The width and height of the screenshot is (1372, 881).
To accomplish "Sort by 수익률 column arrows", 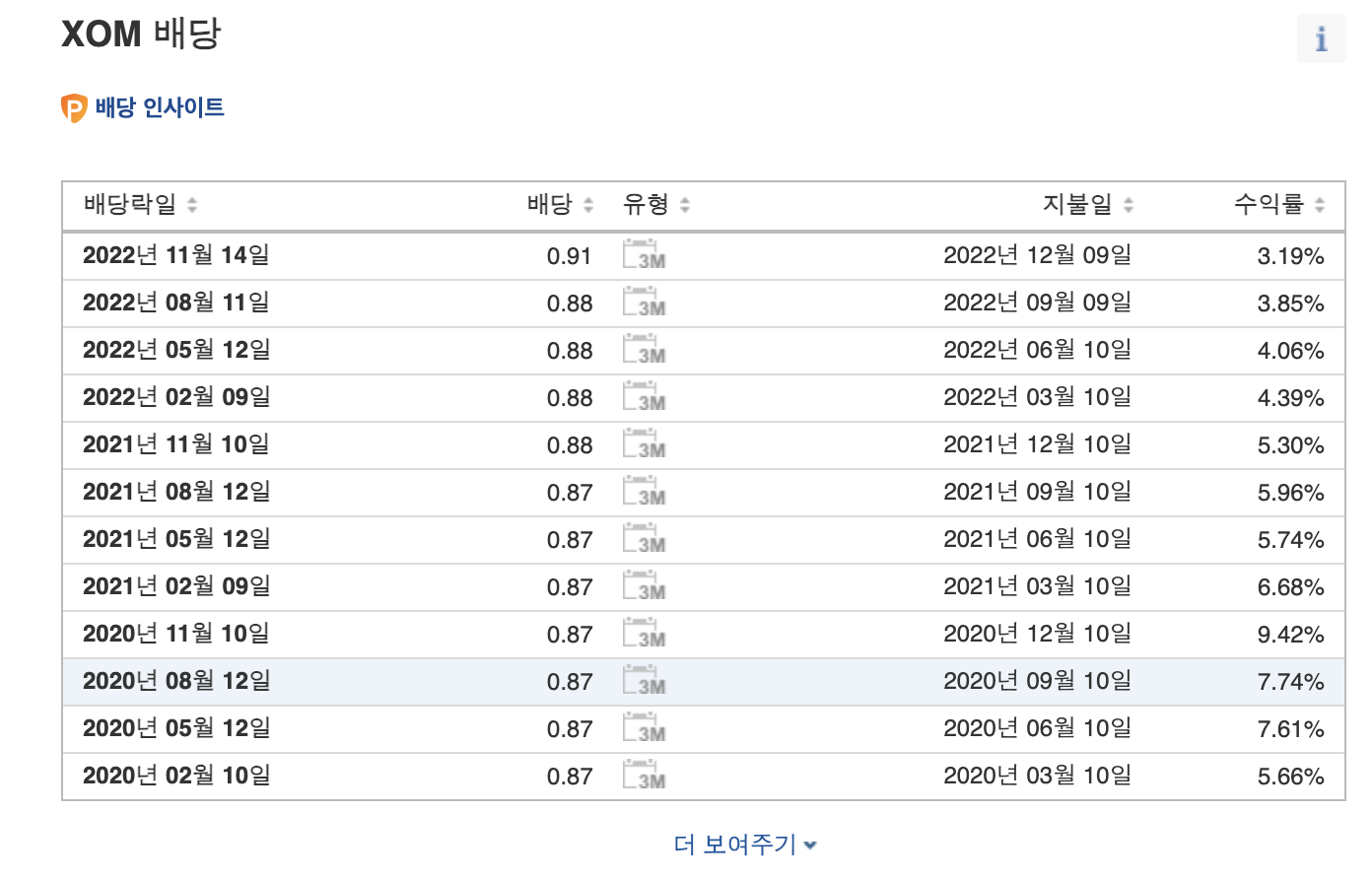I will [1320, 205].
